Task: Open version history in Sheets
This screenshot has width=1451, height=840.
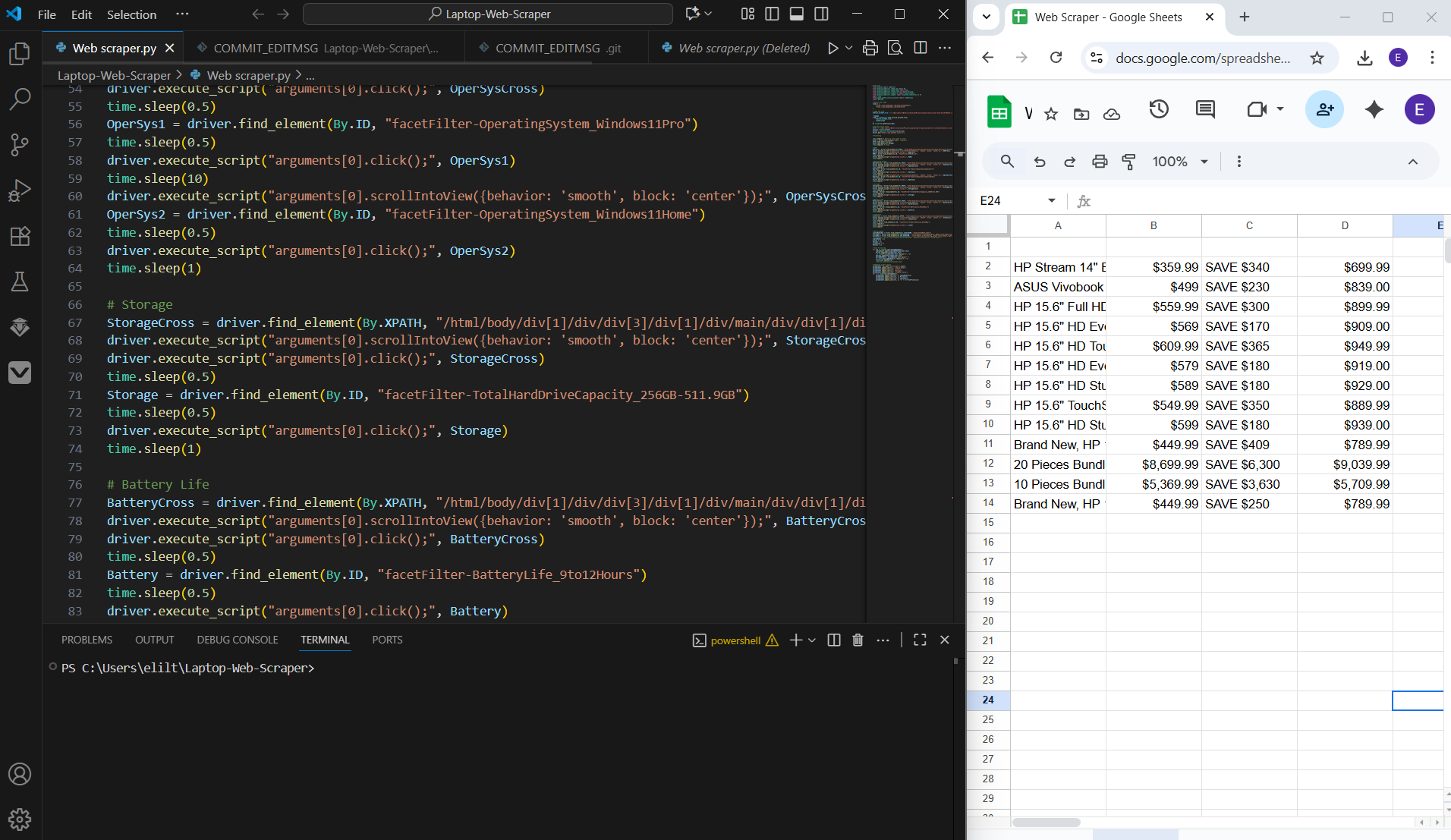Action: 1159,109
